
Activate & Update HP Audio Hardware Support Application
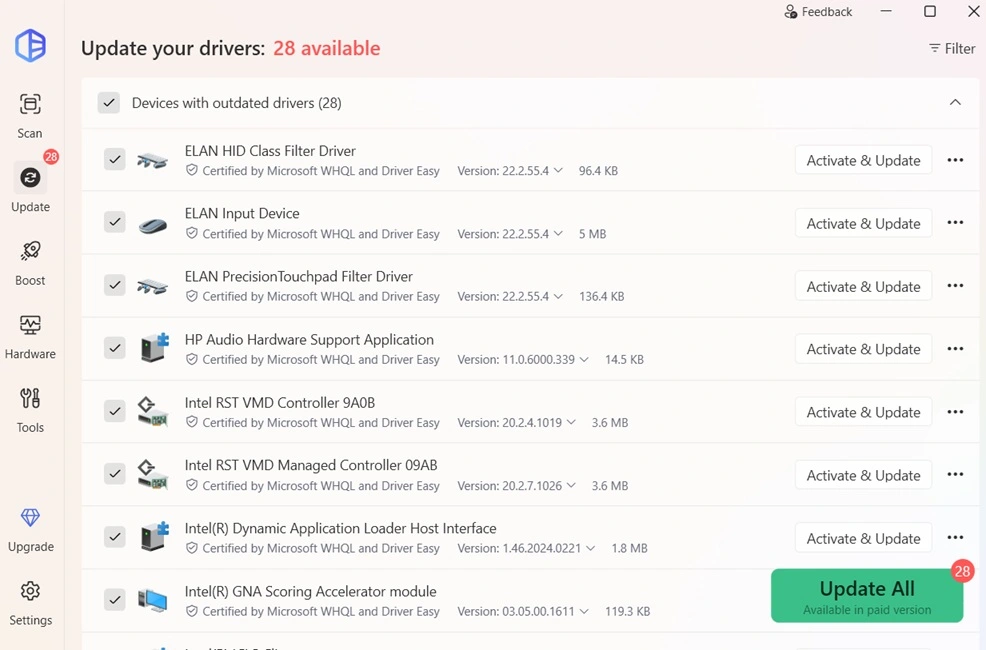click(x=863, y=349)
